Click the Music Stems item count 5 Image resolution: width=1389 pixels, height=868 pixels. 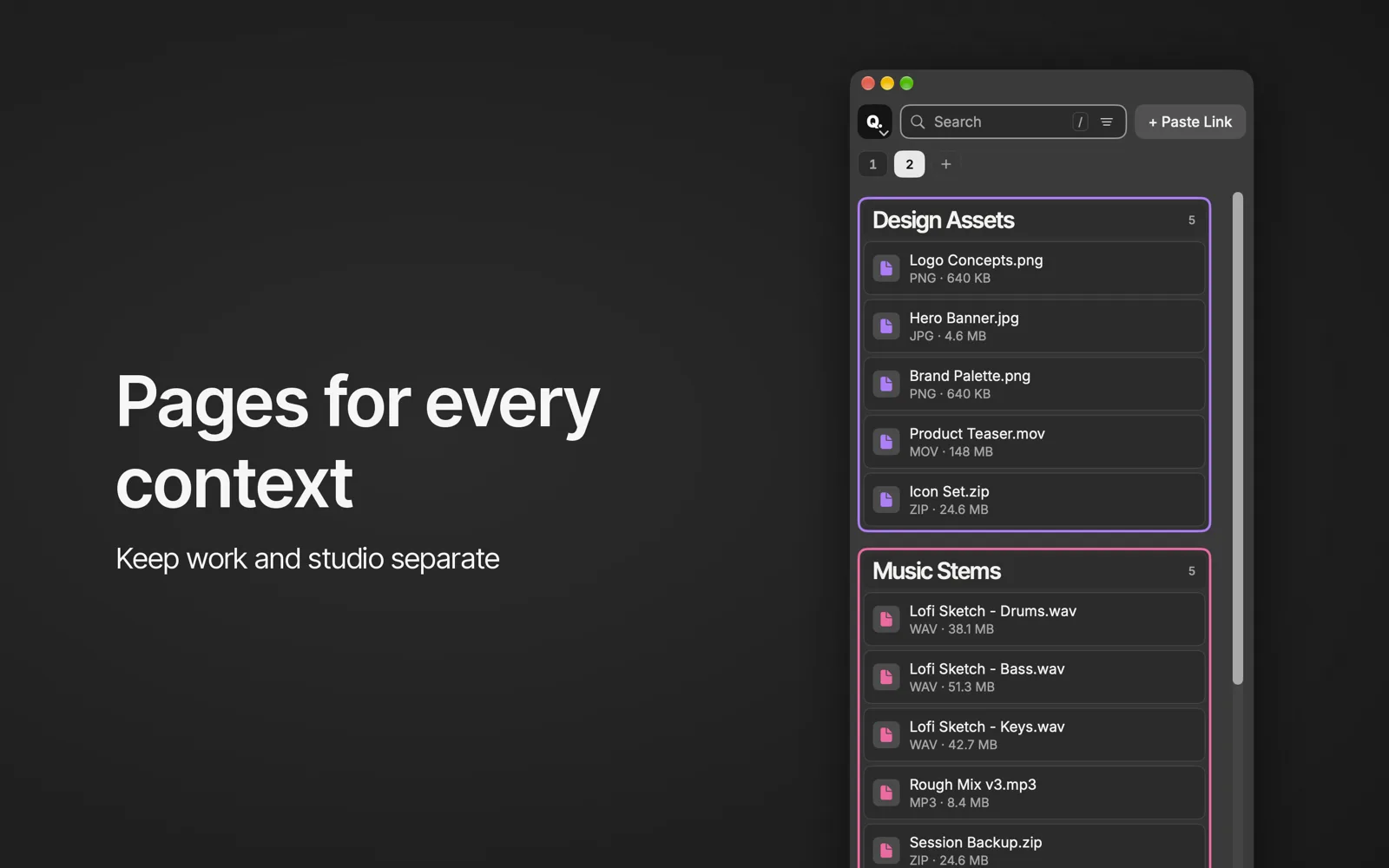(x=1191, y=571)
